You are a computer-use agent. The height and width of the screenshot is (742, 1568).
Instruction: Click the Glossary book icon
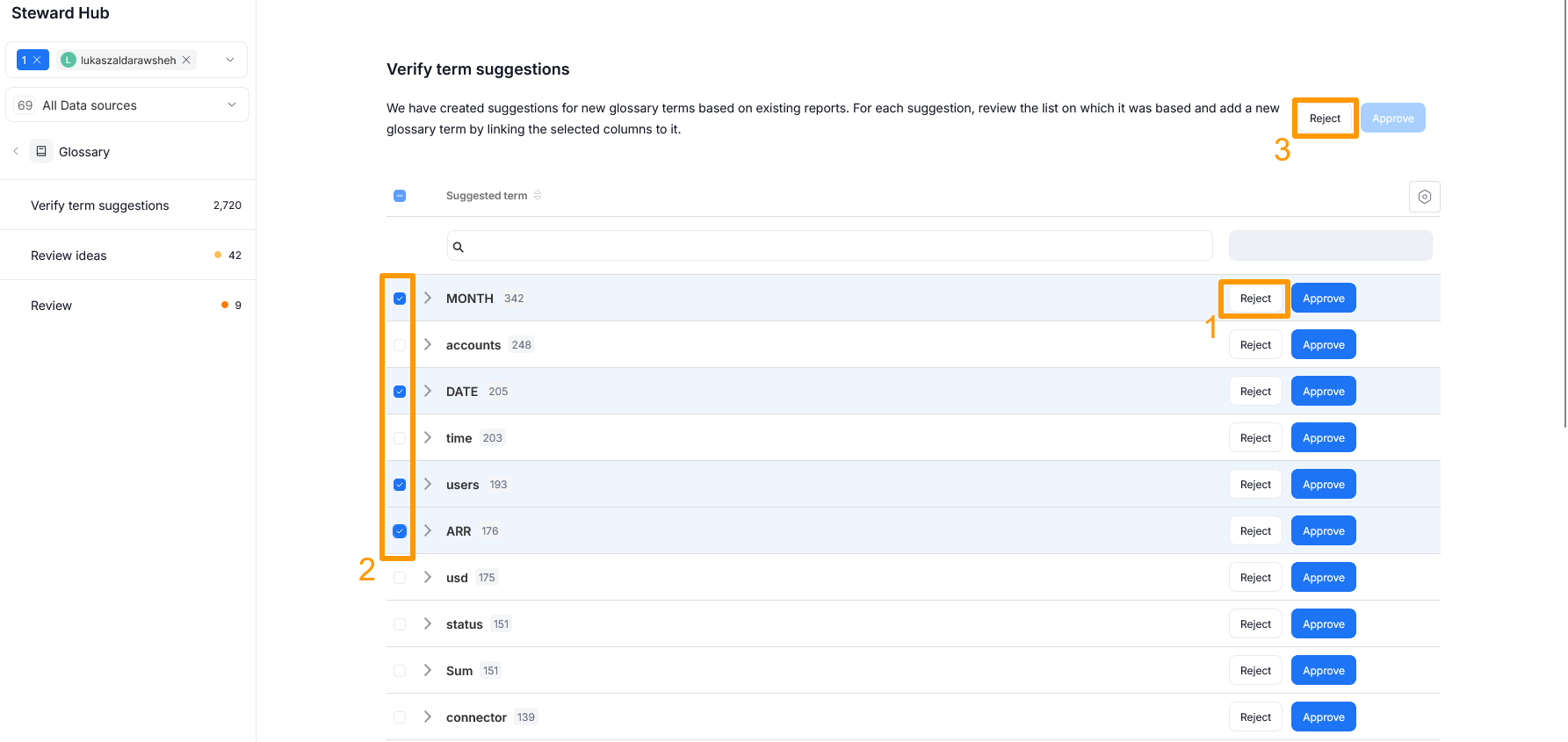tap(41, 150)
